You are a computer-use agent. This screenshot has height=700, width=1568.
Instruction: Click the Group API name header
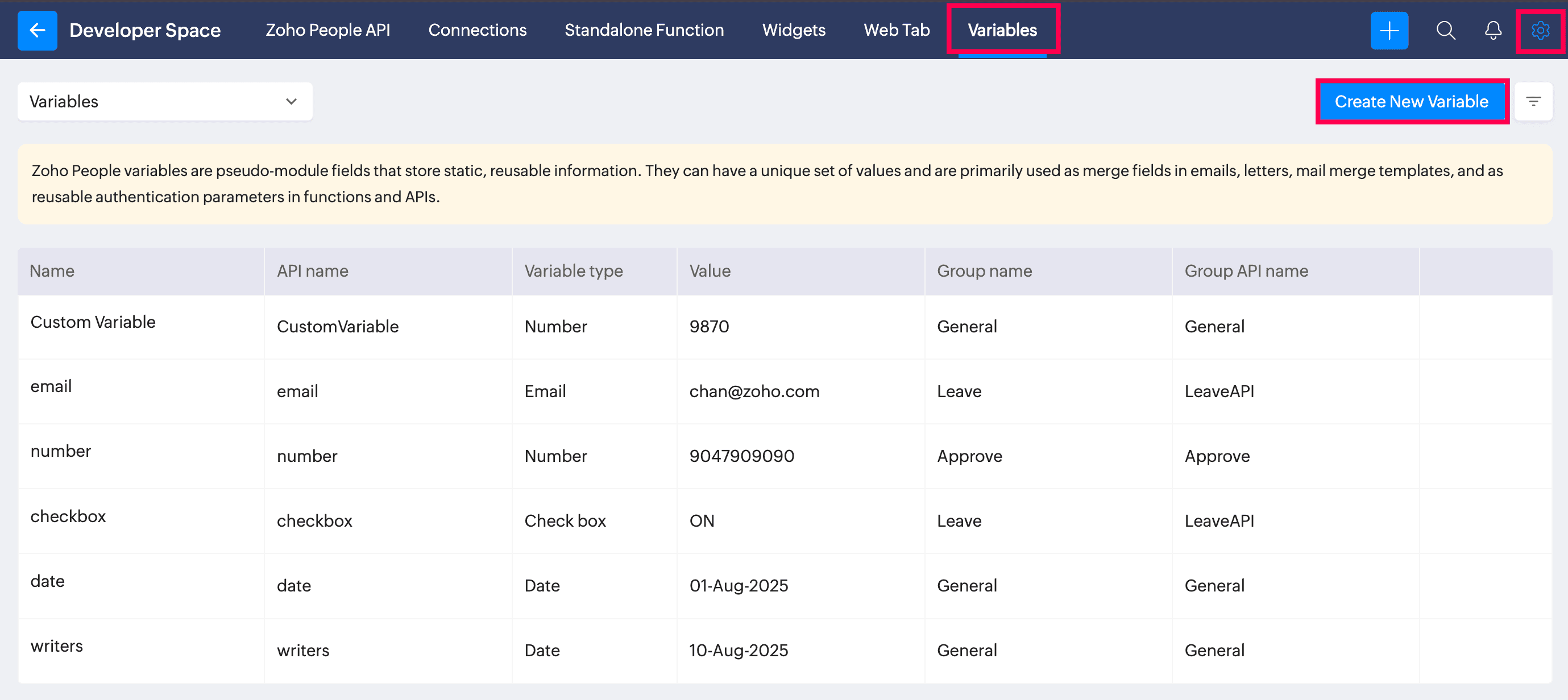click(1246, 271)
